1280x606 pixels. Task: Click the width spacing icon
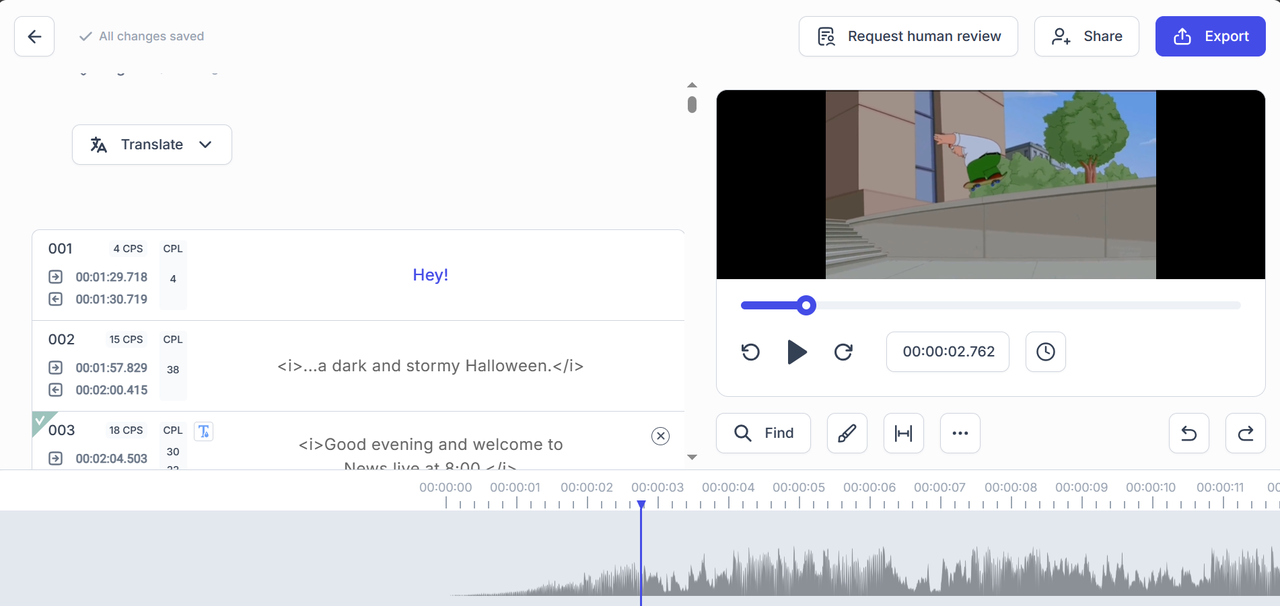904,433
